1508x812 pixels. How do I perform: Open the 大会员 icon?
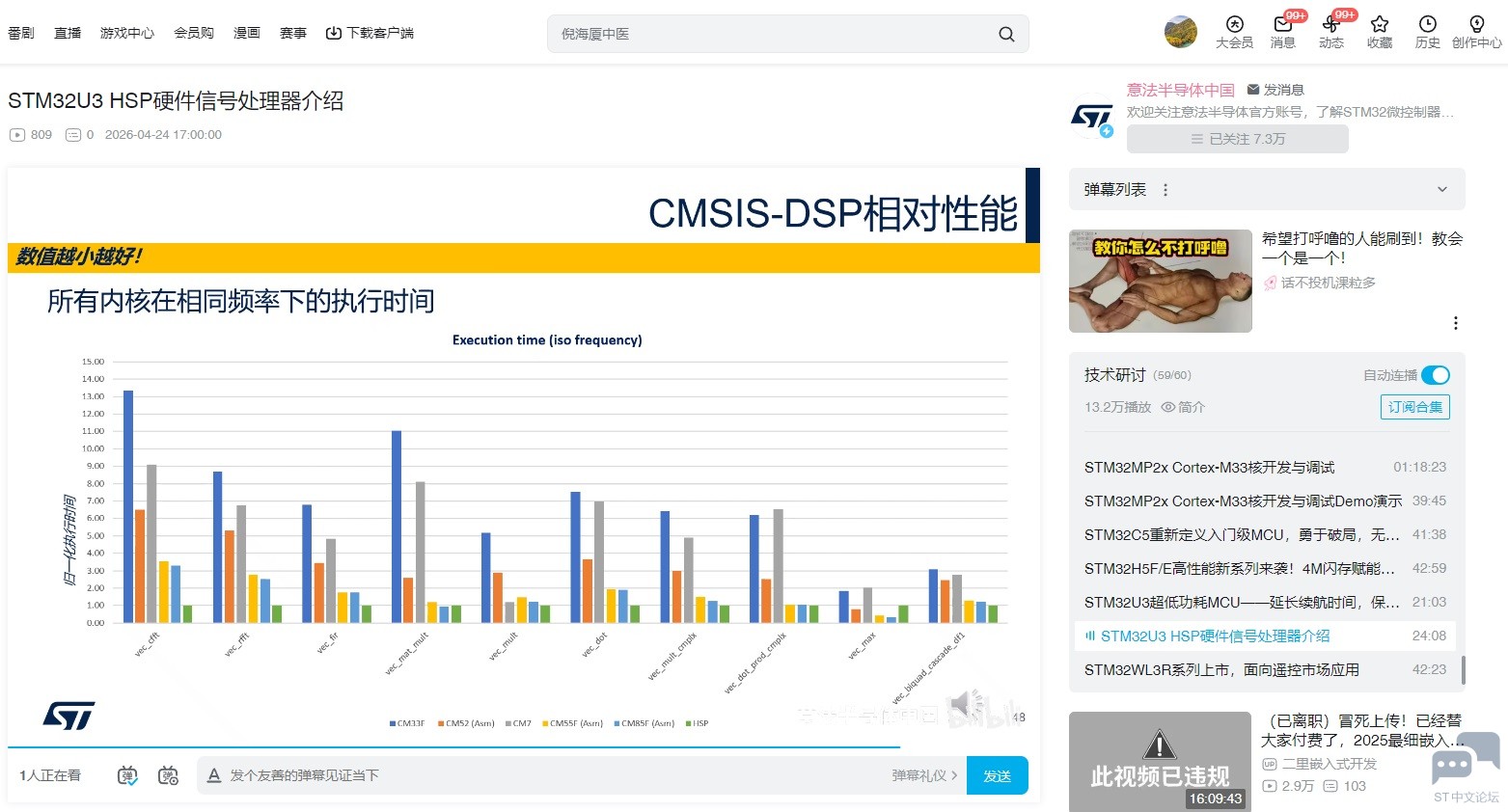[1234, 24]
